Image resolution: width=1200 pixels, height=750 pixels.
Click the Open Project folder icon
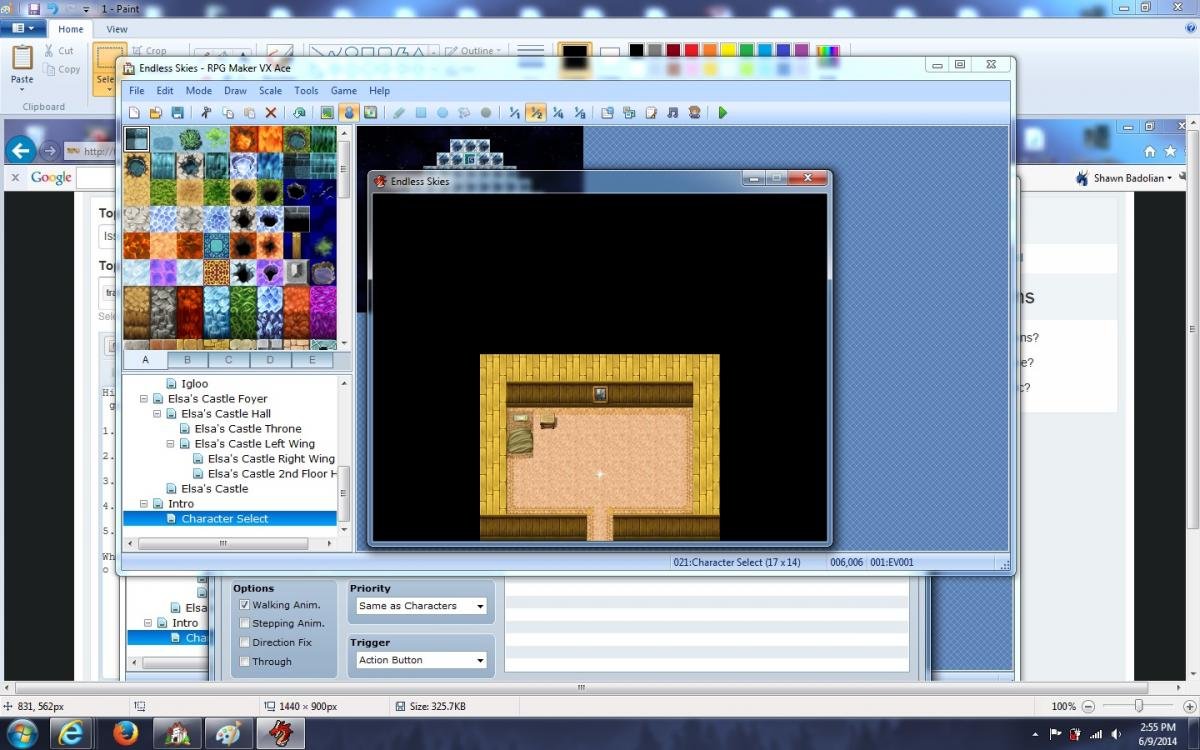click(x=156, y=113)
